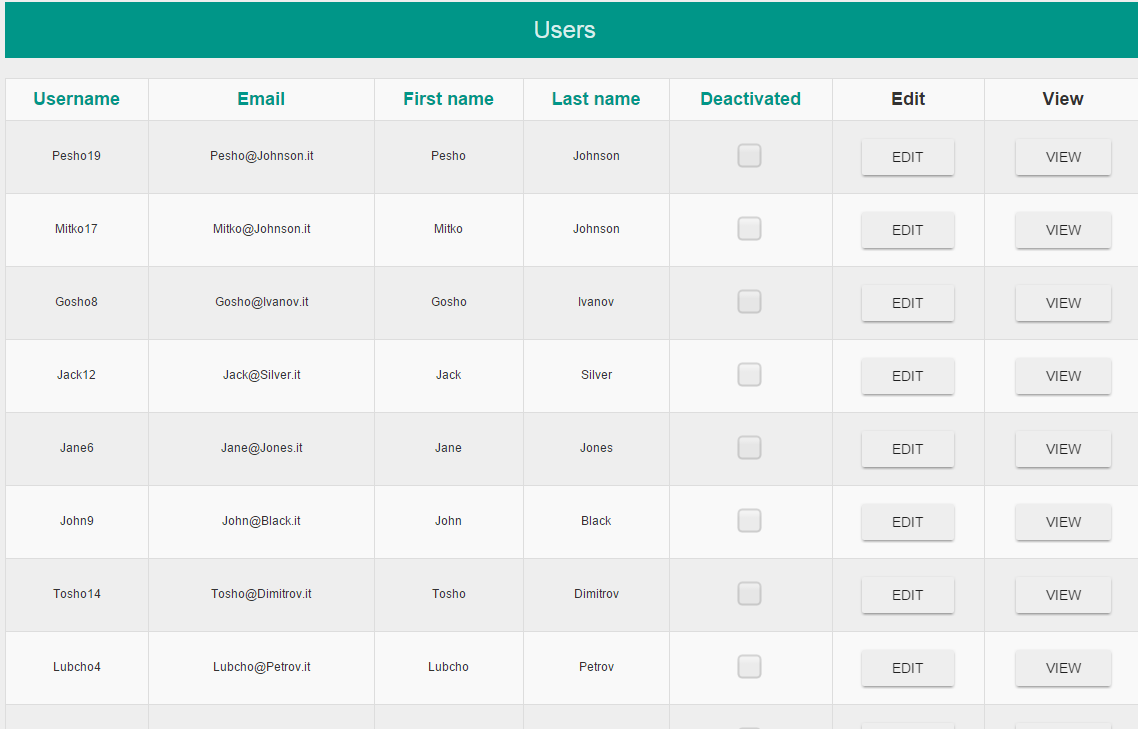Sort by the Email column header

261,99
